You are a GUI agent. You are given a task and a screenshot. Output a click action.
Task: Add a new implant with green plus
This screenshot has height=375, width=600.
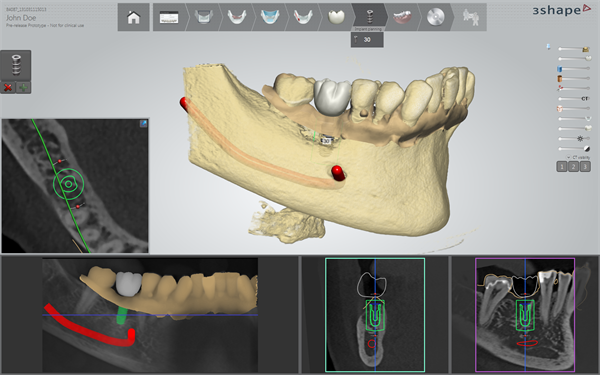pyautogui.click(x=23, y=88)
